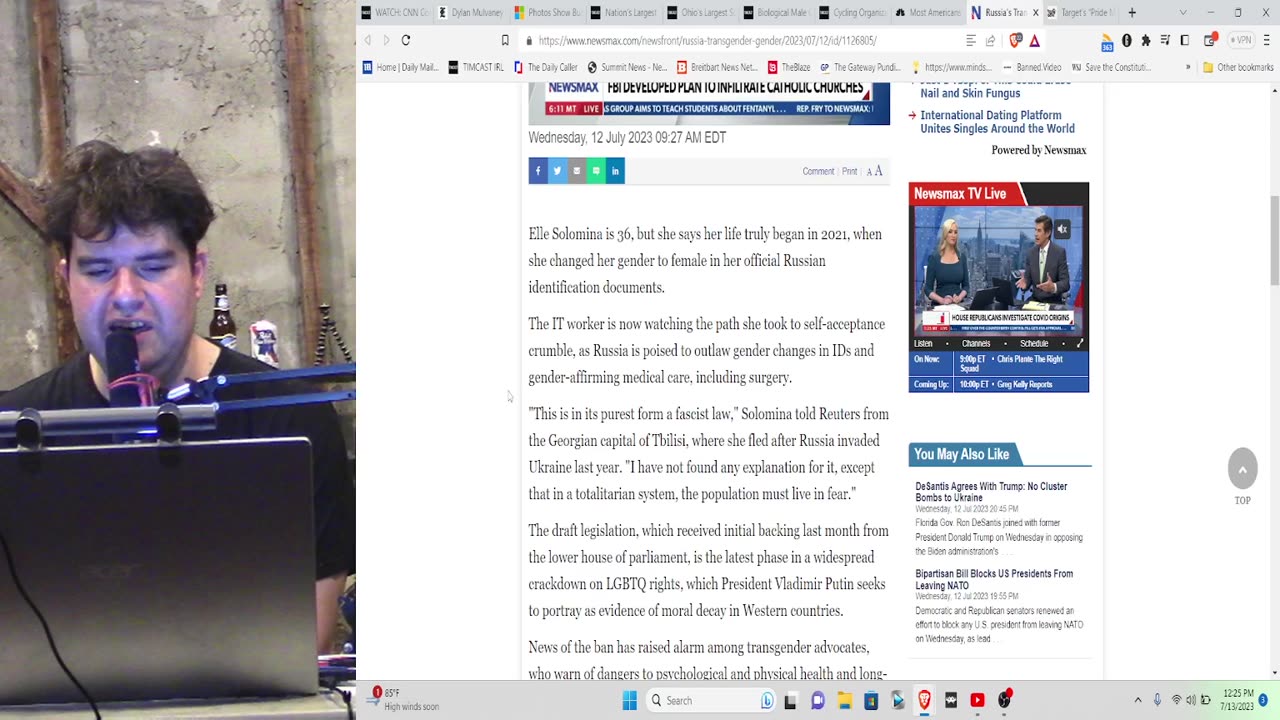The image size is (1280, 720).
Task: Share the article on Facebook
Action: [538, 171]
